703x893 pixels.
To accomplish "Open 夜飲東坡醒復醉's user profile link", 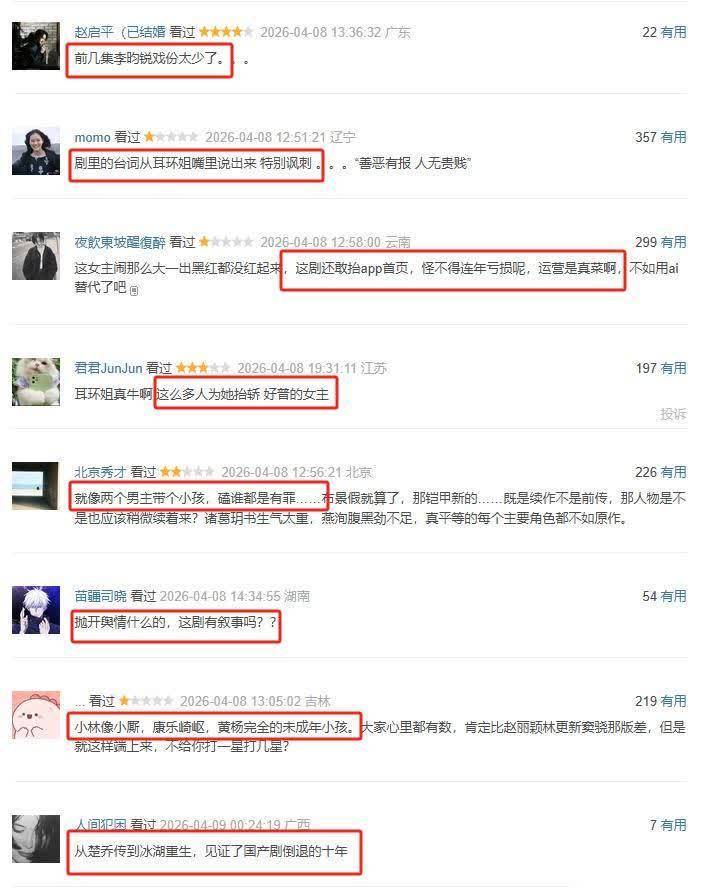I will (x=120, y=243).
